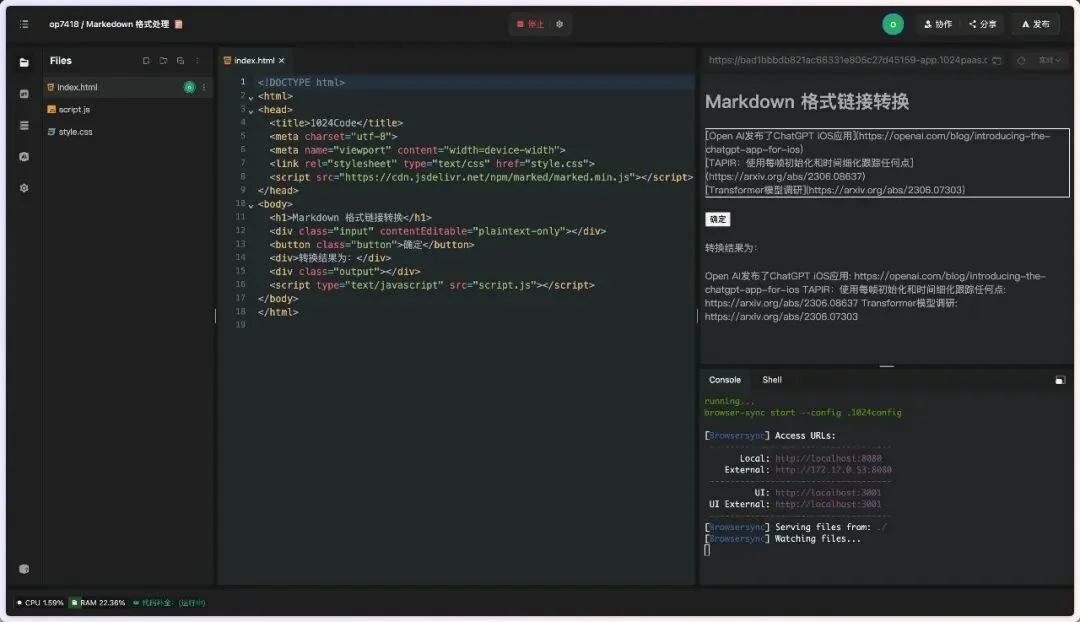The image size is (1080, 622).
Task: Click into the Markdown input text box
Action: (887, 163)
